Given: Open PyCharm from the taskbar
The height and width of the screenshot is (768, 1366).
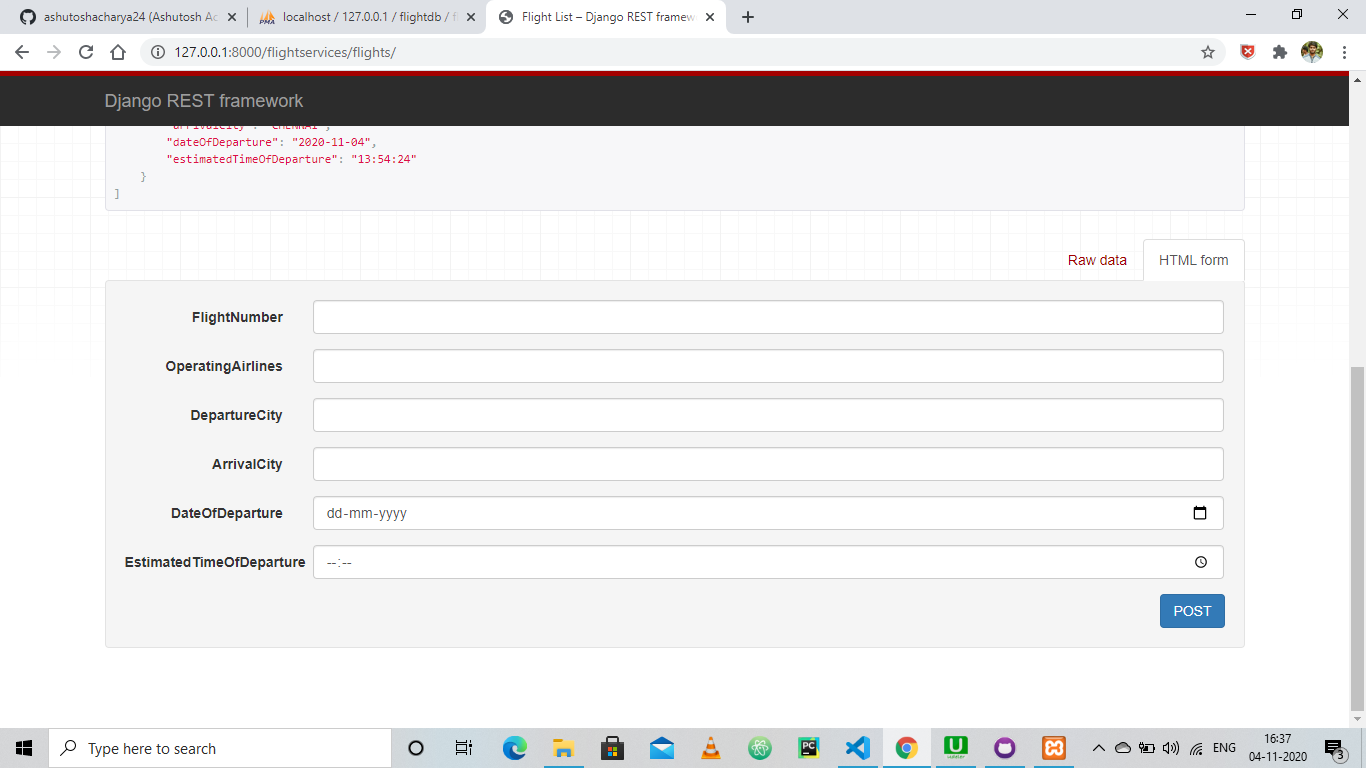Looking at the screenshot, I should pos(809,748).
